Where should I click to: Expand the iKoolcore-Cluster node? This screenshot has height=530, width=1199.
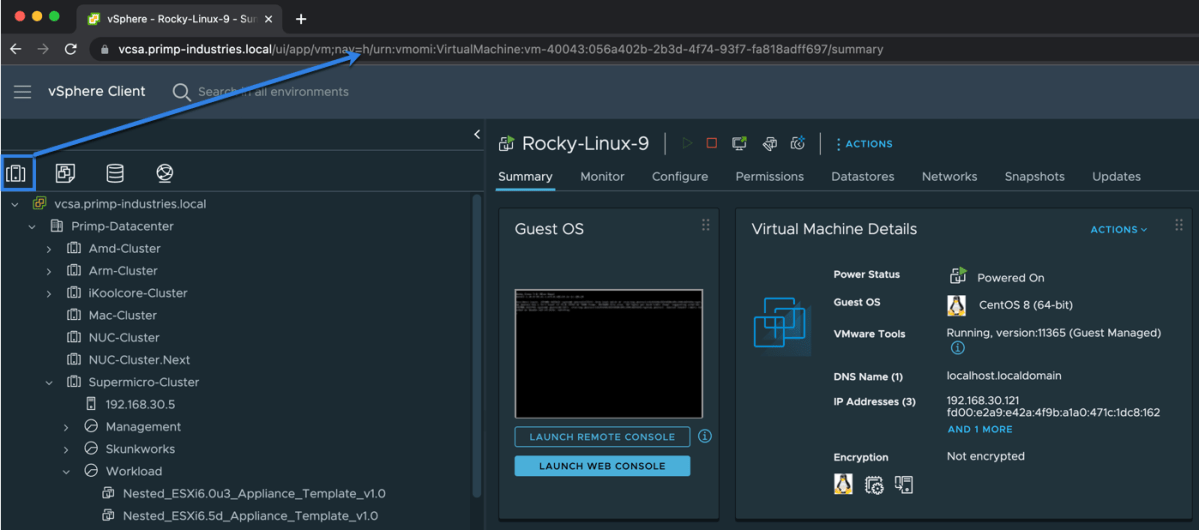[49, 294]
